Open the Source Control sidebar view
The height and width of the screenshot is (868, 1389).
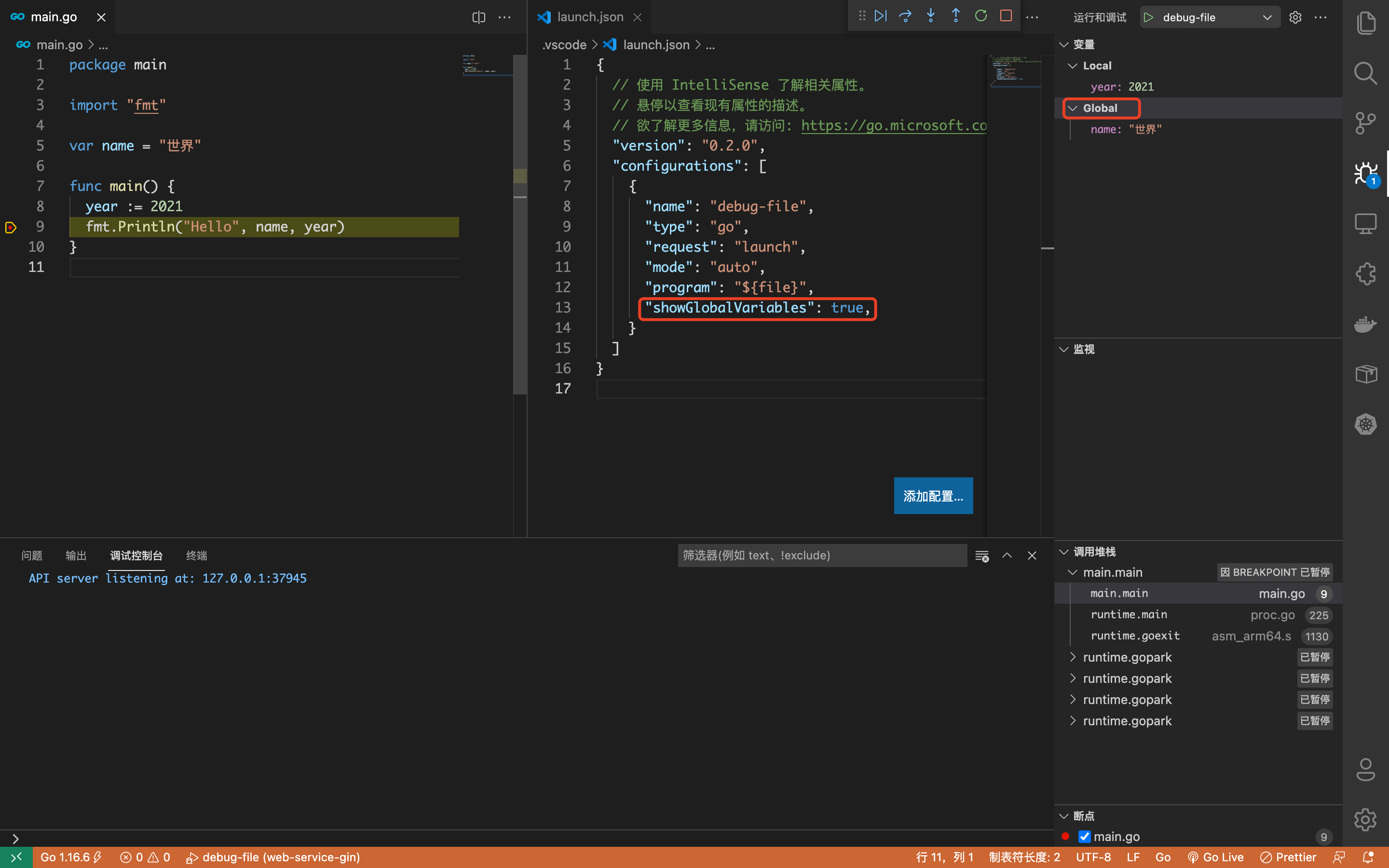click(1365, 123)
